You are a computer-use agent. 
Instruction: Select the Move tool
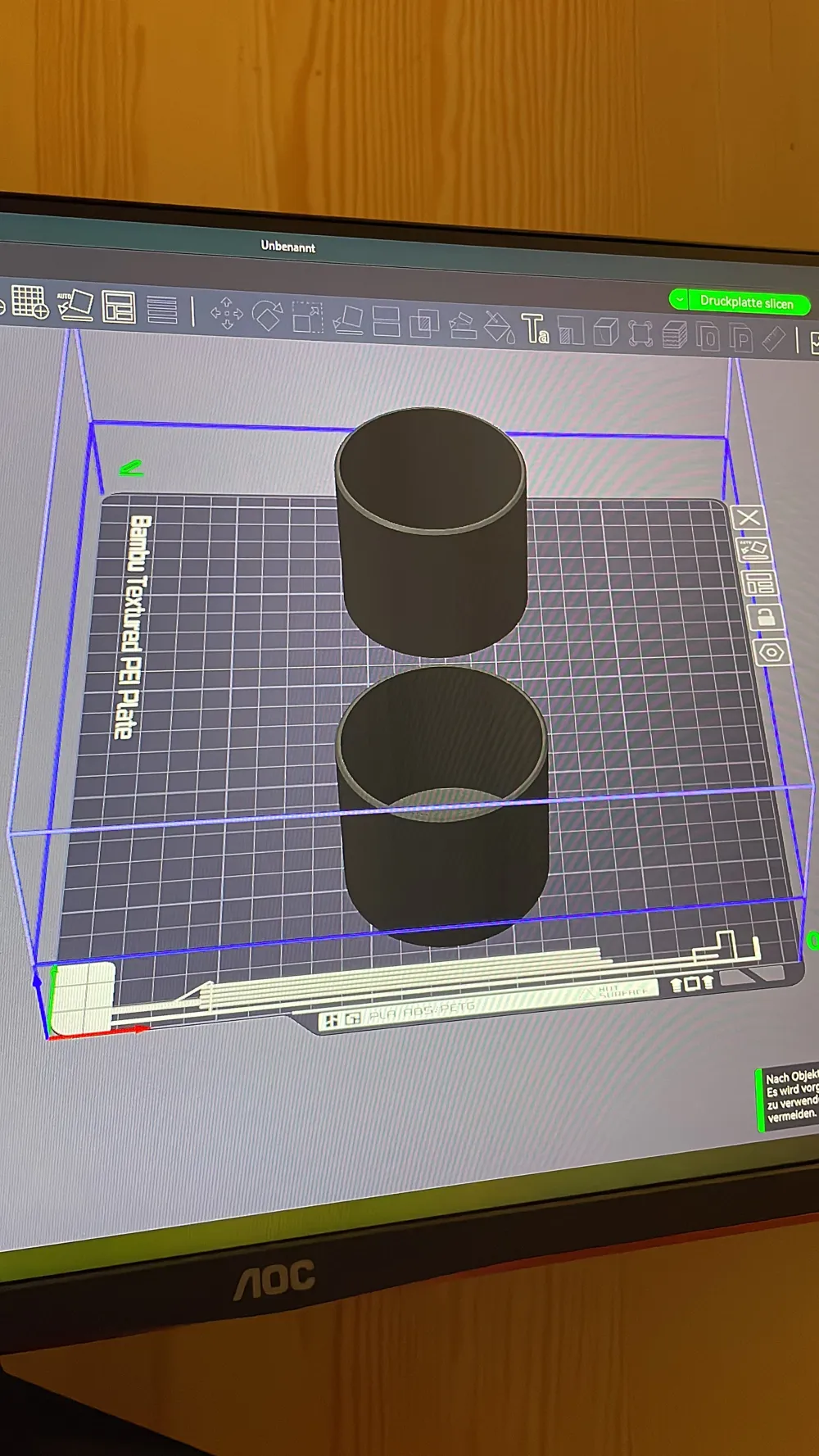pos(227,313)
